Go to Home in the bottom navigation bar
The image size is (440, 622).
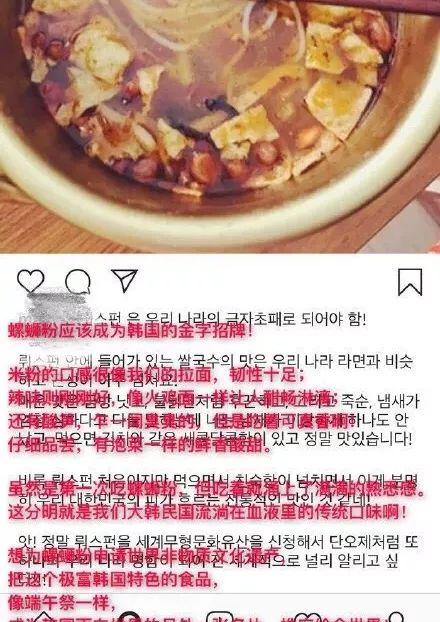point(43,616)
